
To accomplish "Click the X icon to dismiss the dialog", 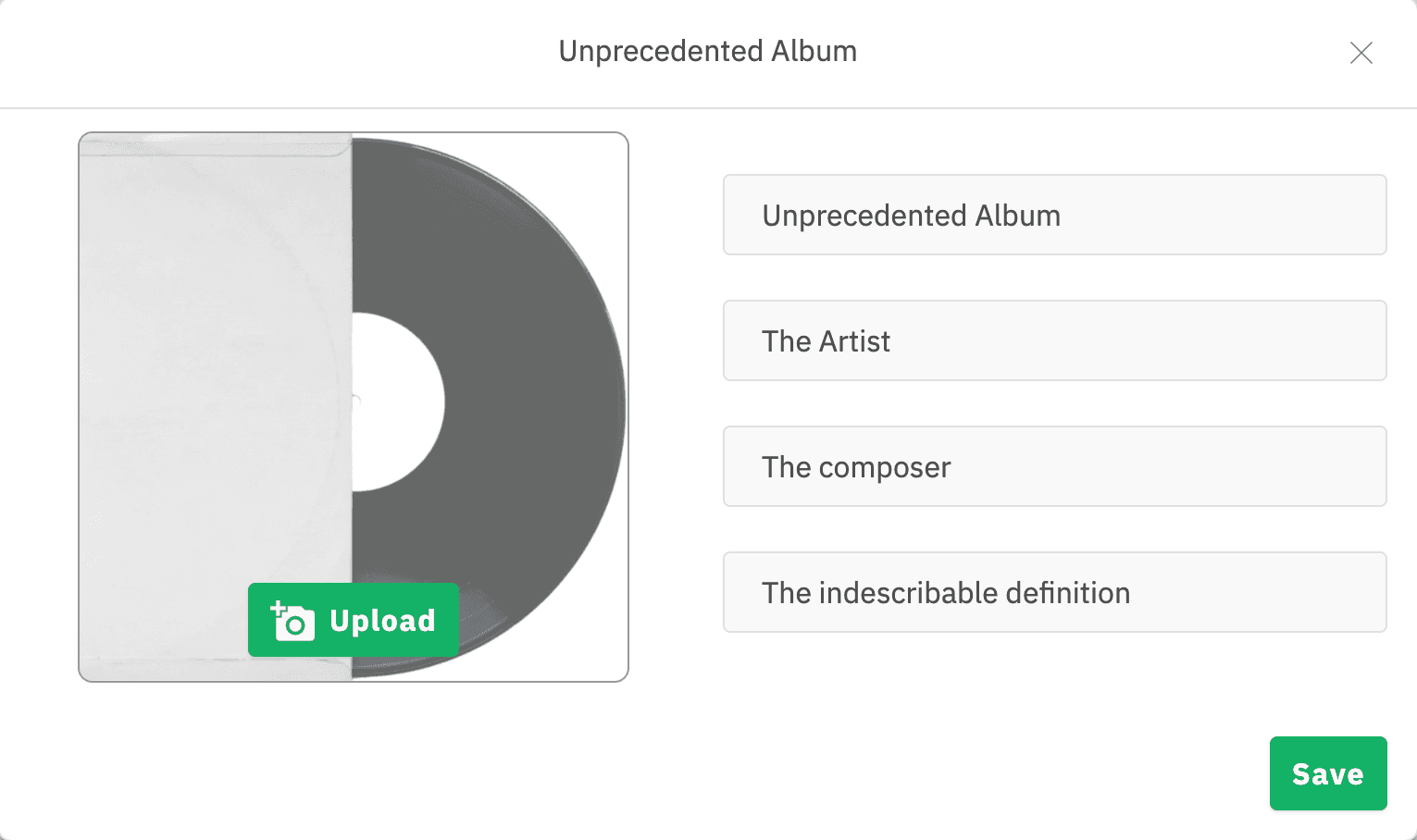I will (1361, 53).
